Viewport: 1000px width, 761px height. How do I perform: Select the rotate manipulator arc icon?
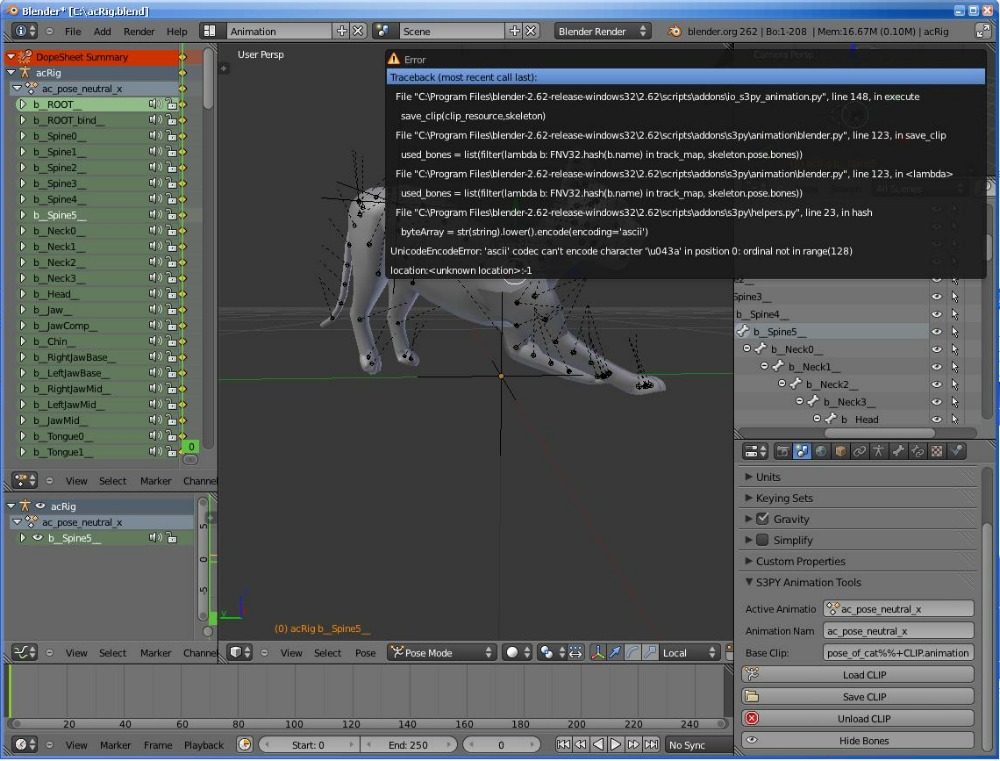pyautogui.click(x=632, y=653)
